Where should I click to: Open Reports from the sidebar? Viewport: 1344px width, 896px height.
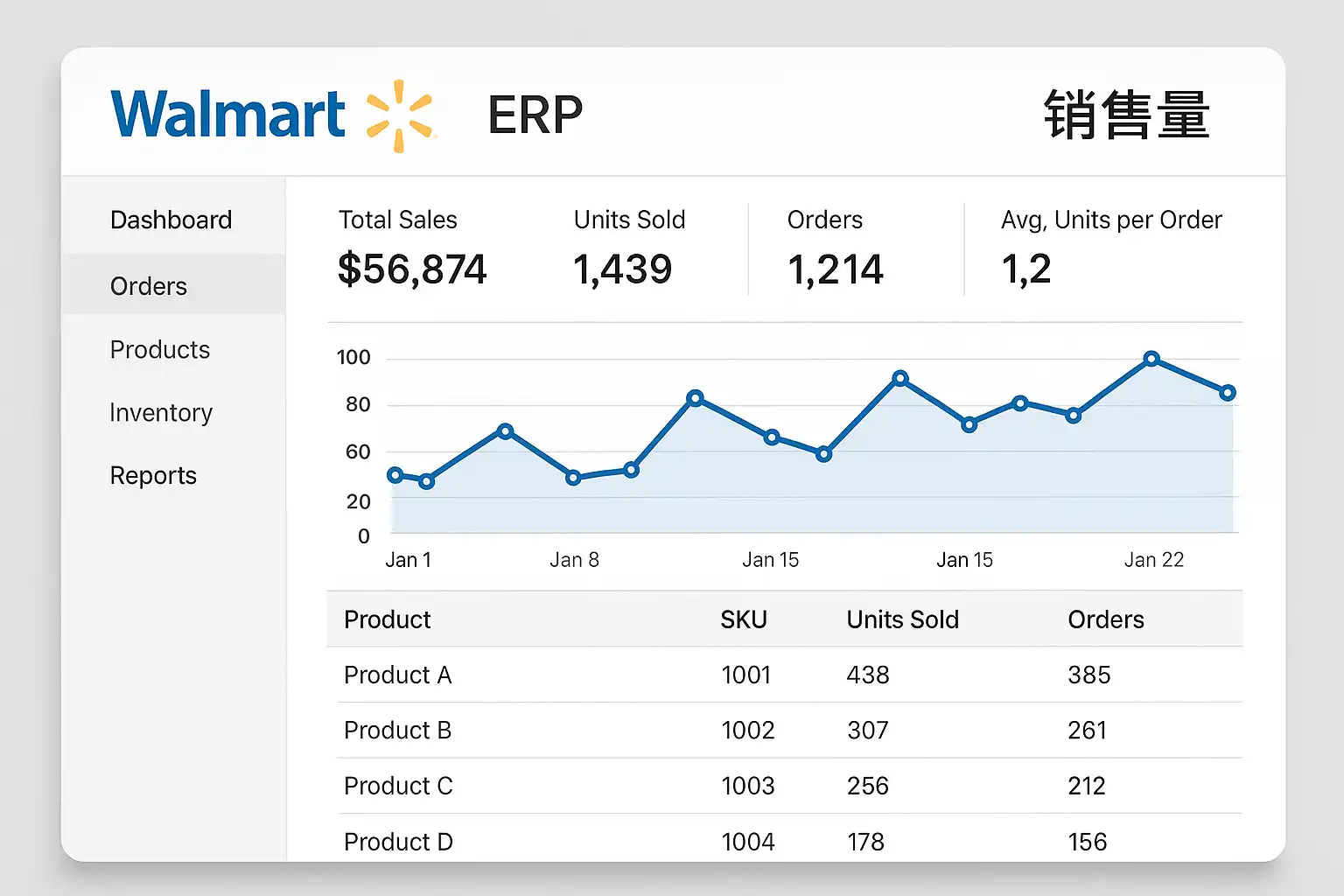[153, 476]
